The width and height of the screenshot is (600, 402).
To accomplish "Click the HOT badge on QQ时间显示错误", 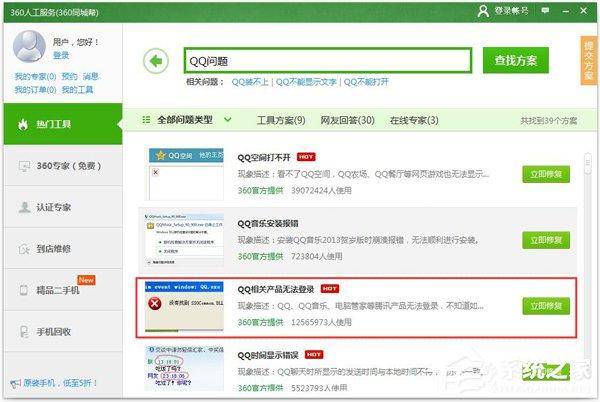I will tap(314, 355).
